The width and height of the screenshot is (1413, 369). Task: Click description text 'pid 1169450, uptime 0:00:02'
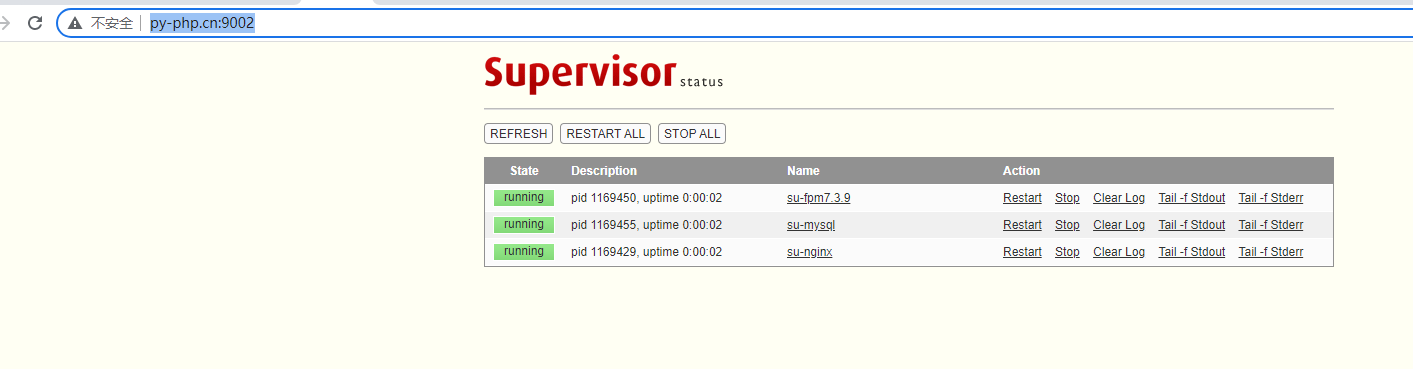click(x=646, y=198)
